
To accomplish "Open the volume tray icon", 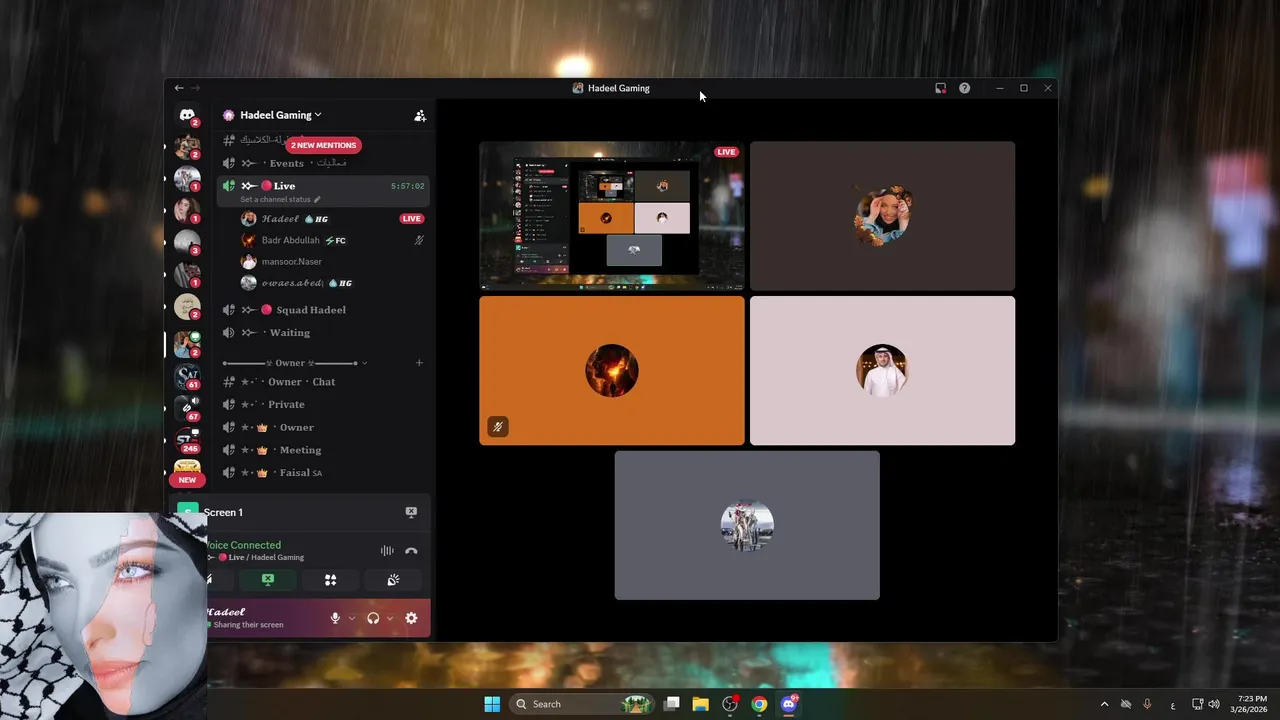I will (x=1214, y=704).
